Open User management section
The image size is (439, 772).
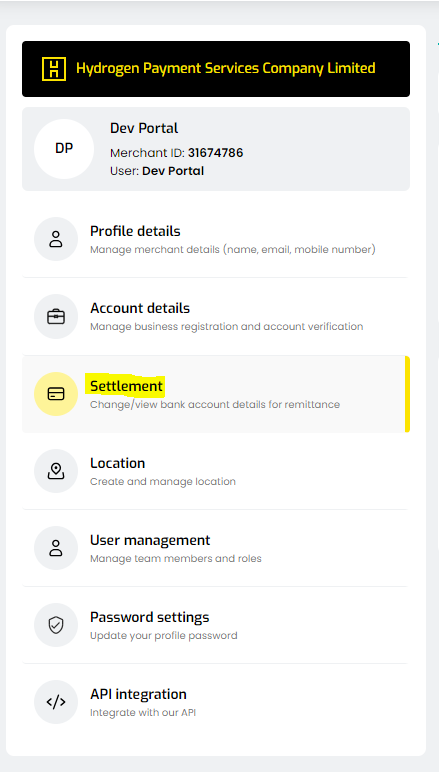click(216, 548)
